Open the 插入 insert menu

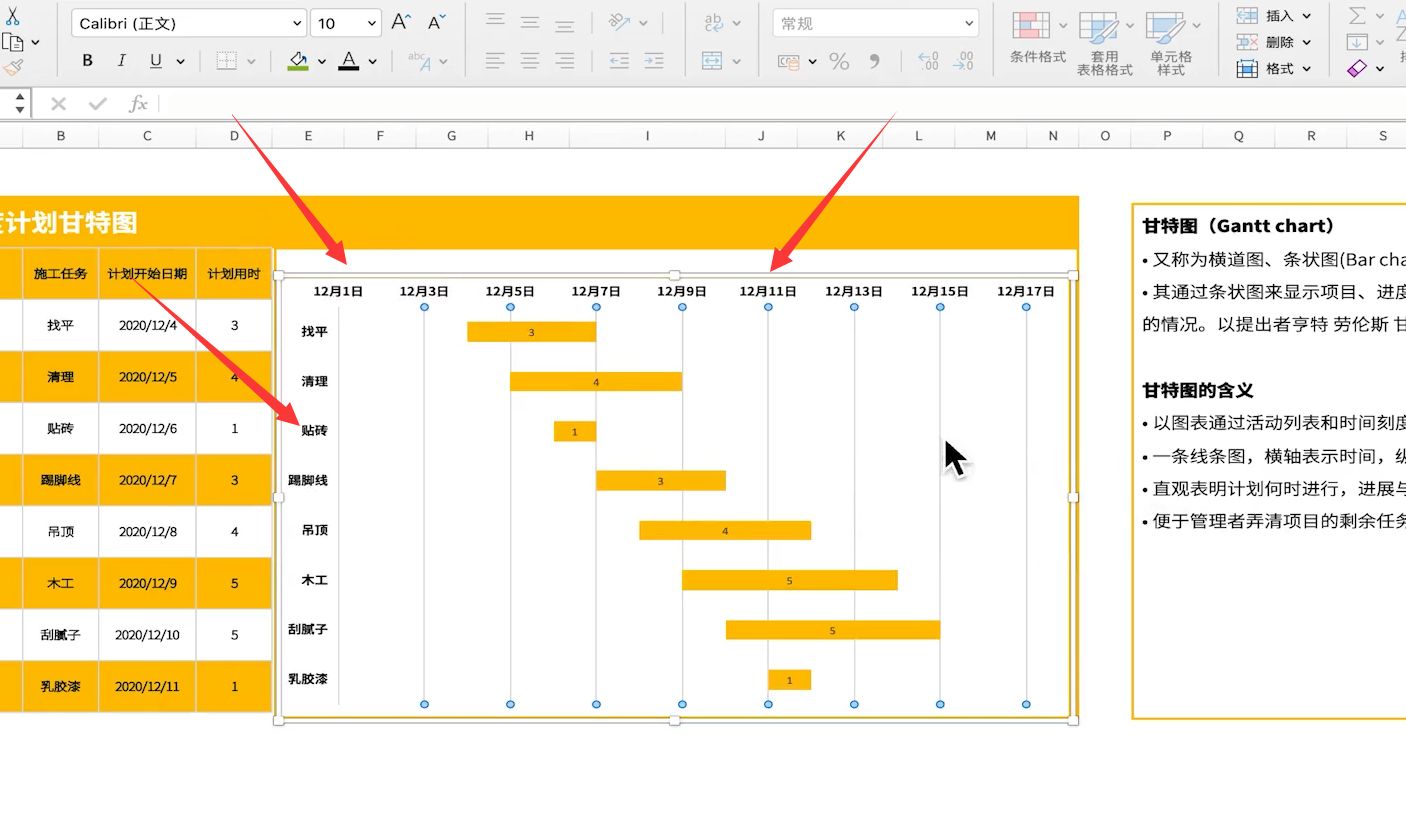tap(1279, 16)
